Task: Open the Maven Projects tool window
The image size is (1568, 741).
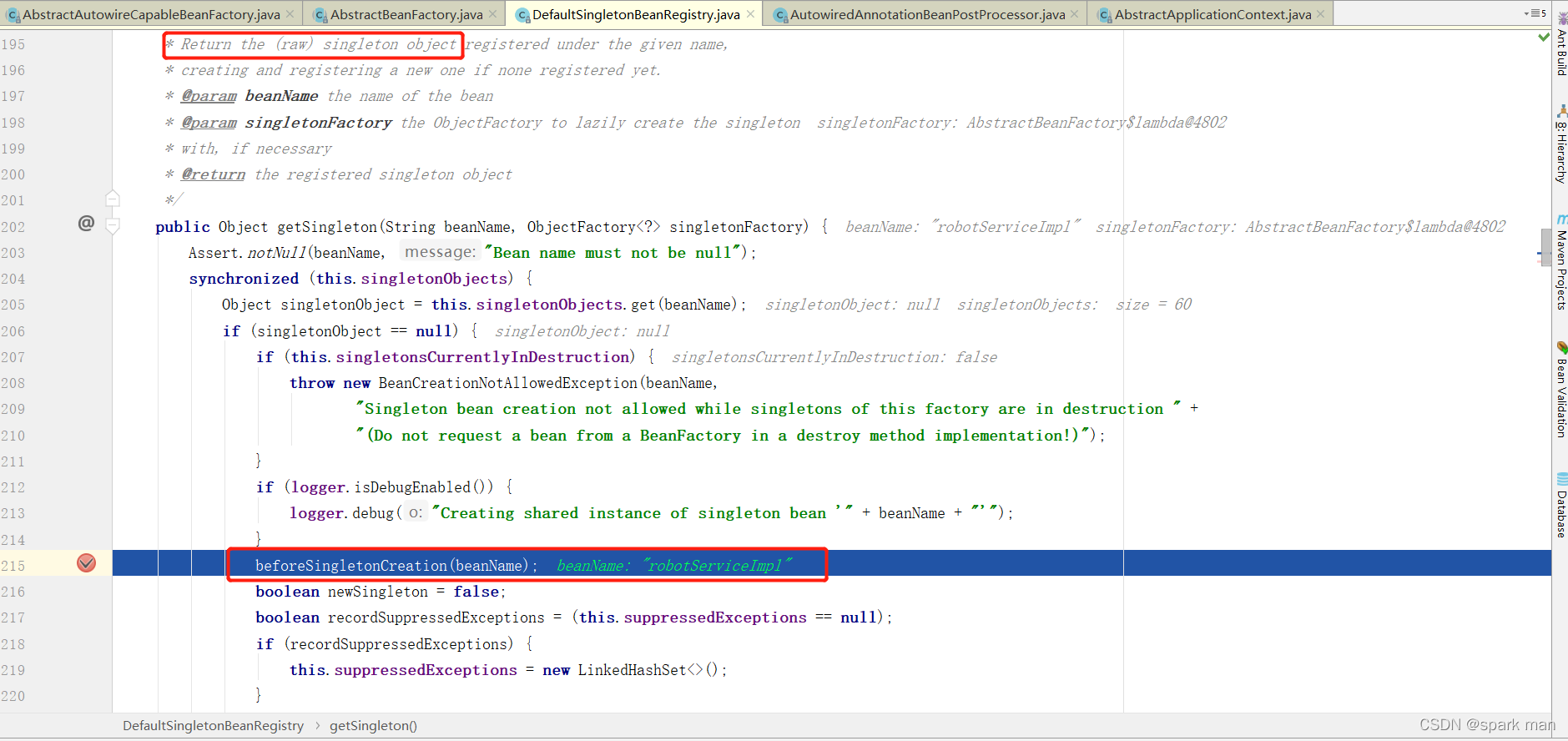Action: click(1560, 263)
